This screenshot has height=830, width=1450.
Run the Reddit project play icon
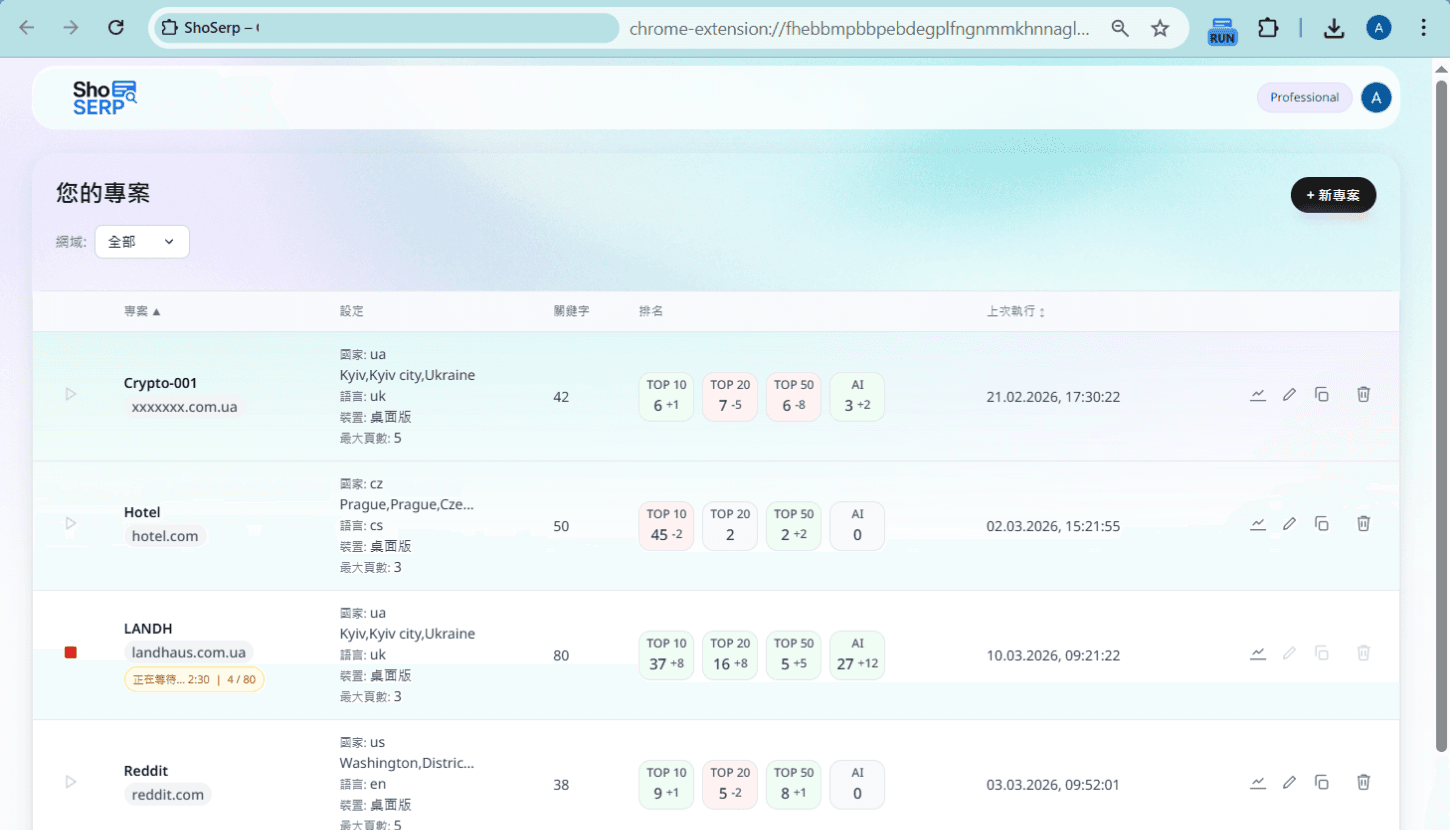click(x=70, y=782)
